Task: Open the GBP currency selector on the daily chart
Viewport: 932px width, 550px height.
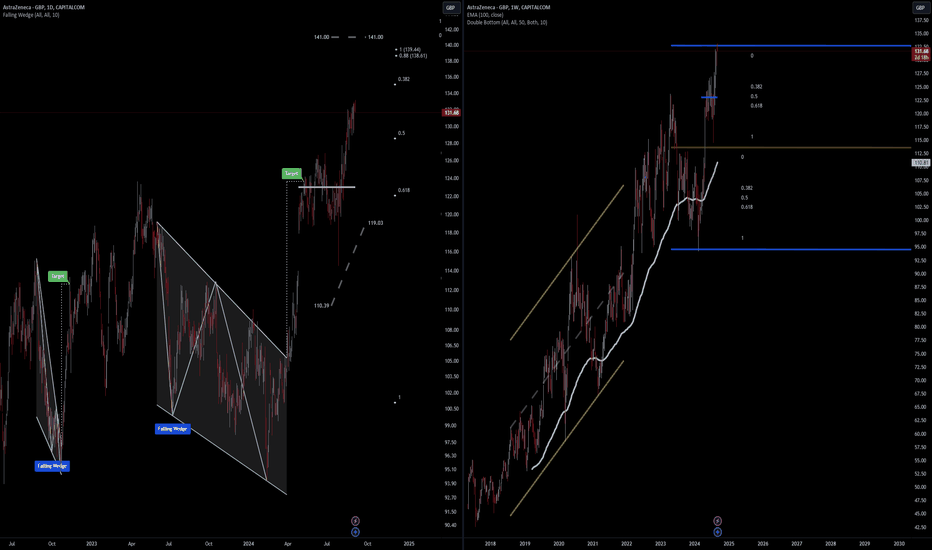Action: (x=451, y=8)
